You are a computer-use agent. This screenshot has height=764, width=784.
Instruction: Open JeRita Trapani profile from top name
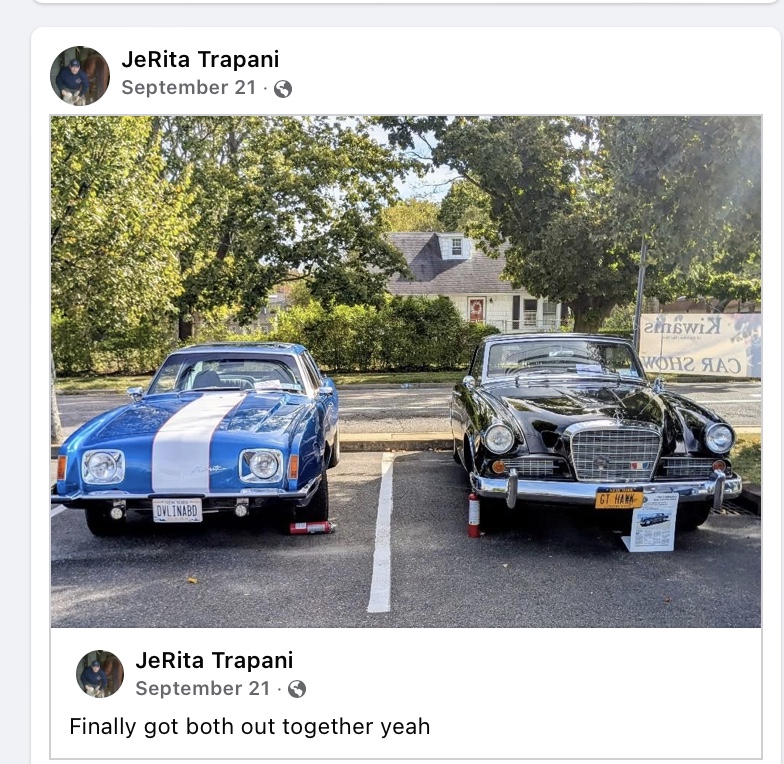point(200,59)
